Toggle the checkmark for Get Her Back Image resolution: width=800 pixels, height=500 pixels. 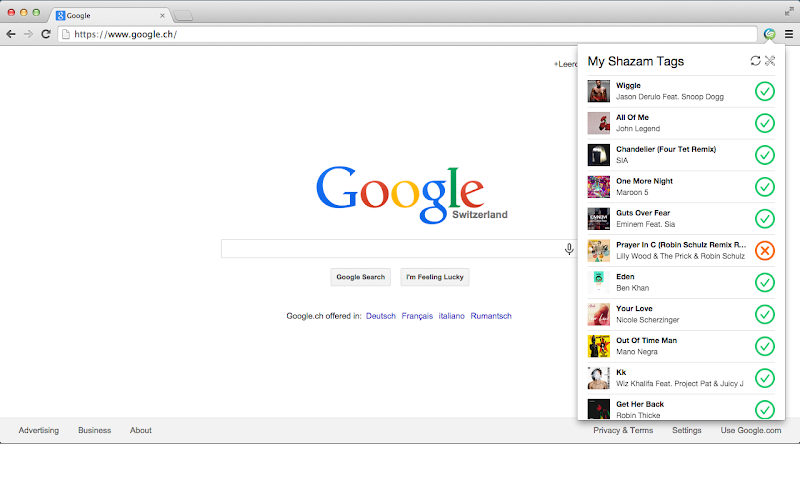point(764,410)
